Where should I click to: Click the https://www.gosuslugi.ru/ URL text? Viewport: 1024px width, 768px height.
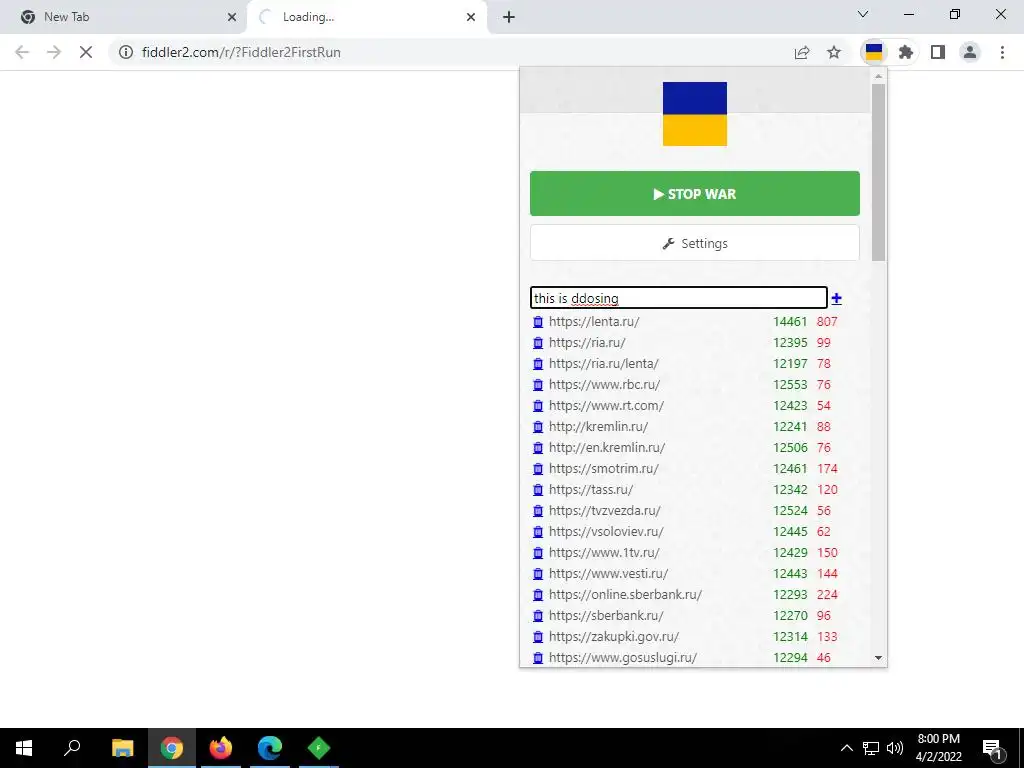pos(623,658)
